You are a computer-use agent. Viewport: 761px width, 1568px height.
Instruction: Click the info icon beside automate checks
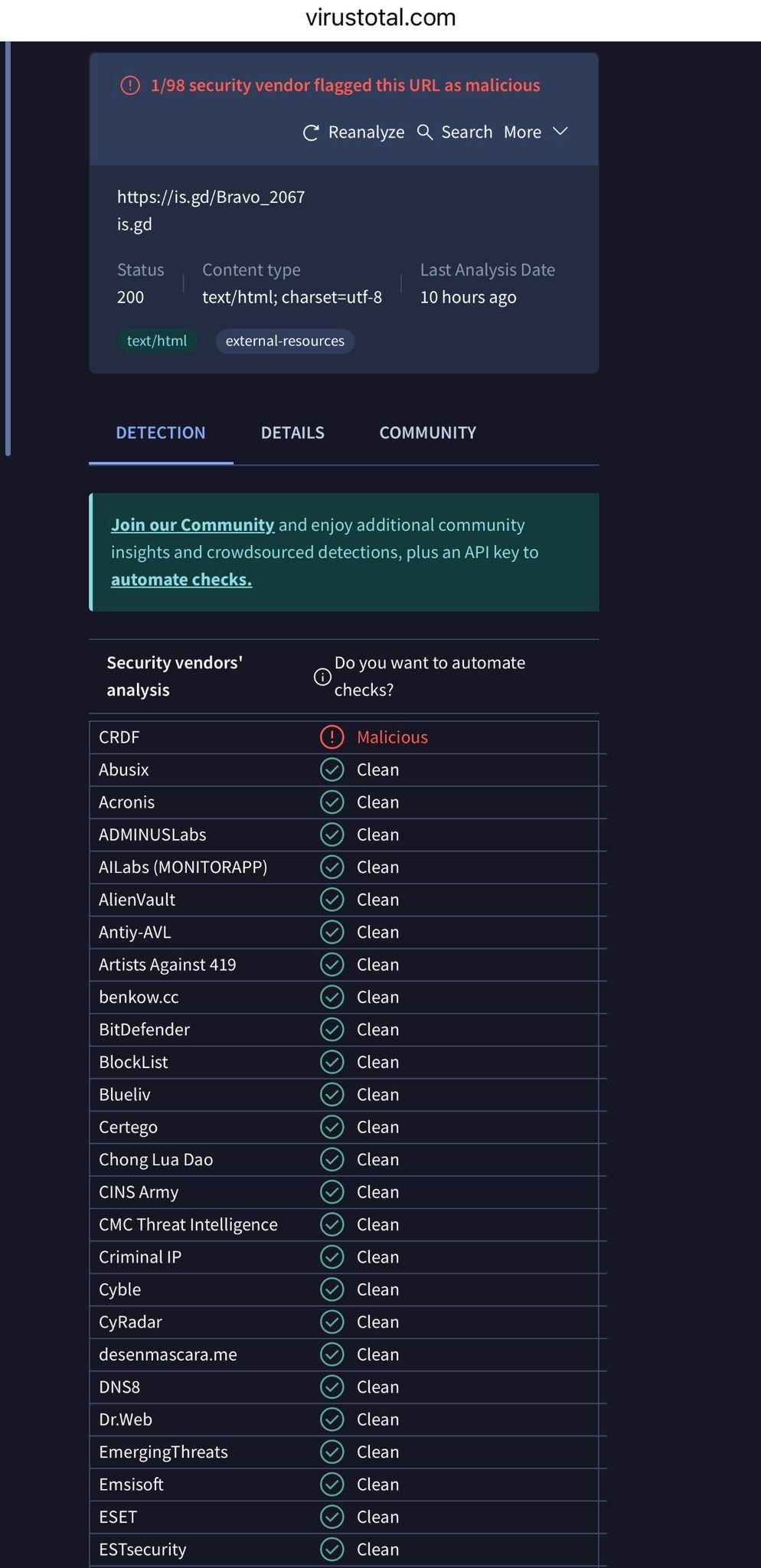pyautogui.click(x=322, y=677)
